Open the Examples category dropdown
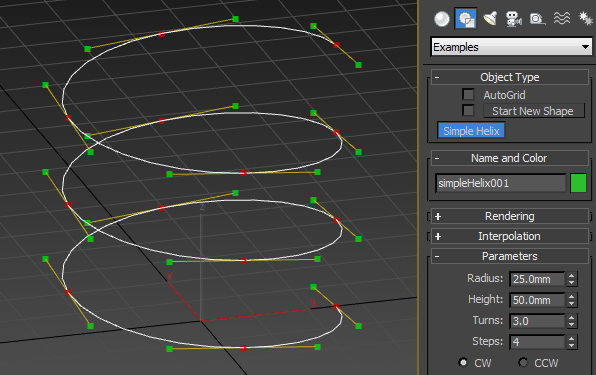 coord(512,47)
